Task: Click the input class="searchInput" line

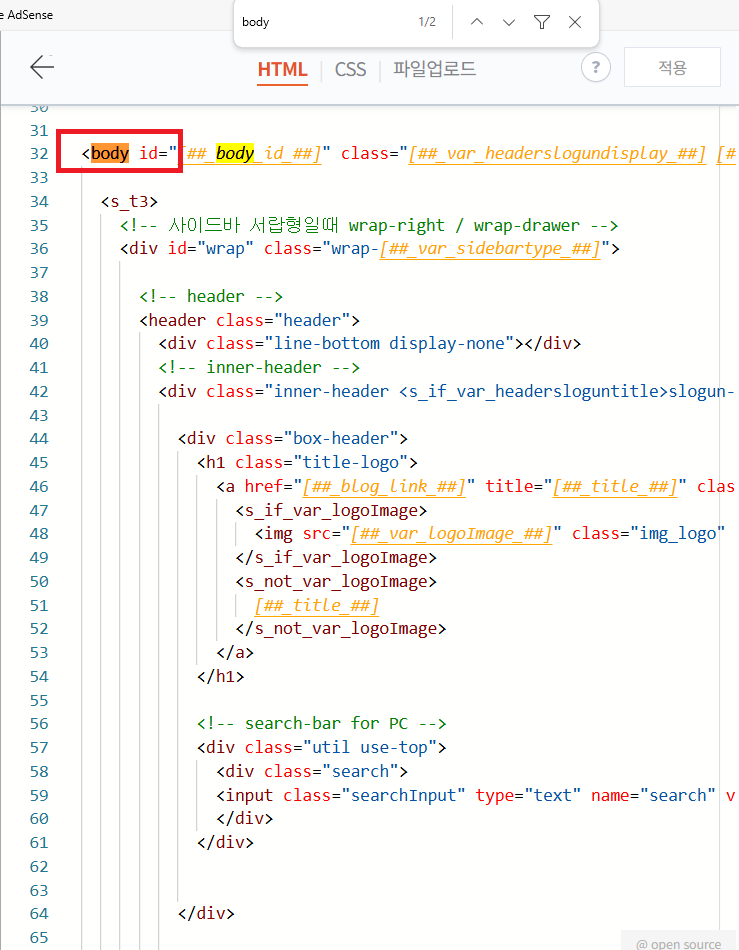Action: coord(476,795)
